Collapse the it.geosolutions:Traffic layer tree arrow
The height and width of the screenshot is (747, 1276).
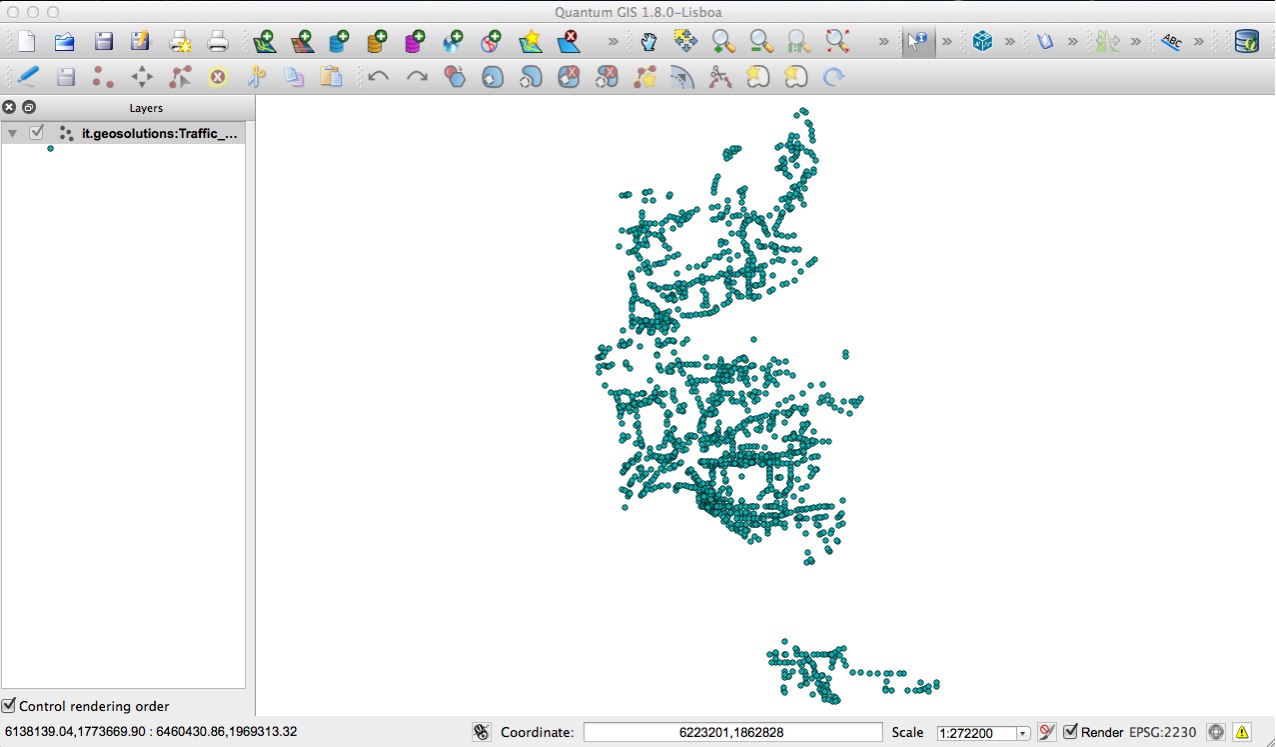pyautogui.click(x=12, y=133)
